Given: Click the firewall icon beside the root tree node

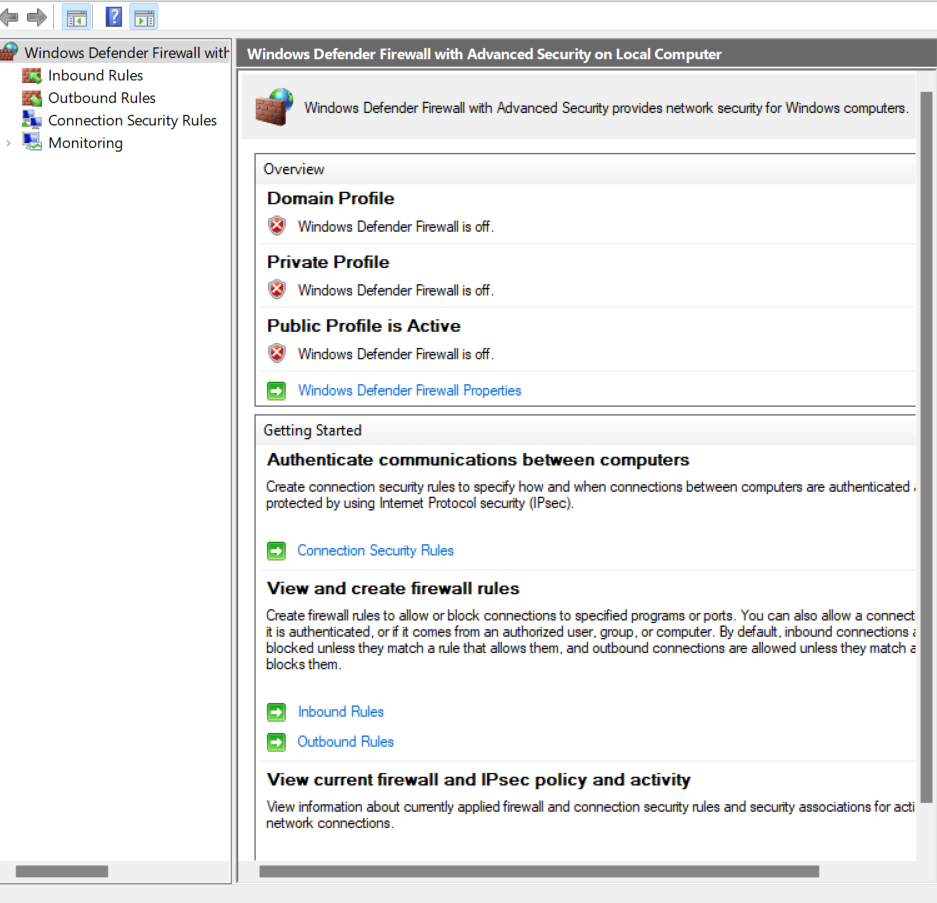Looking at the screenshot, I should (9, 52).
